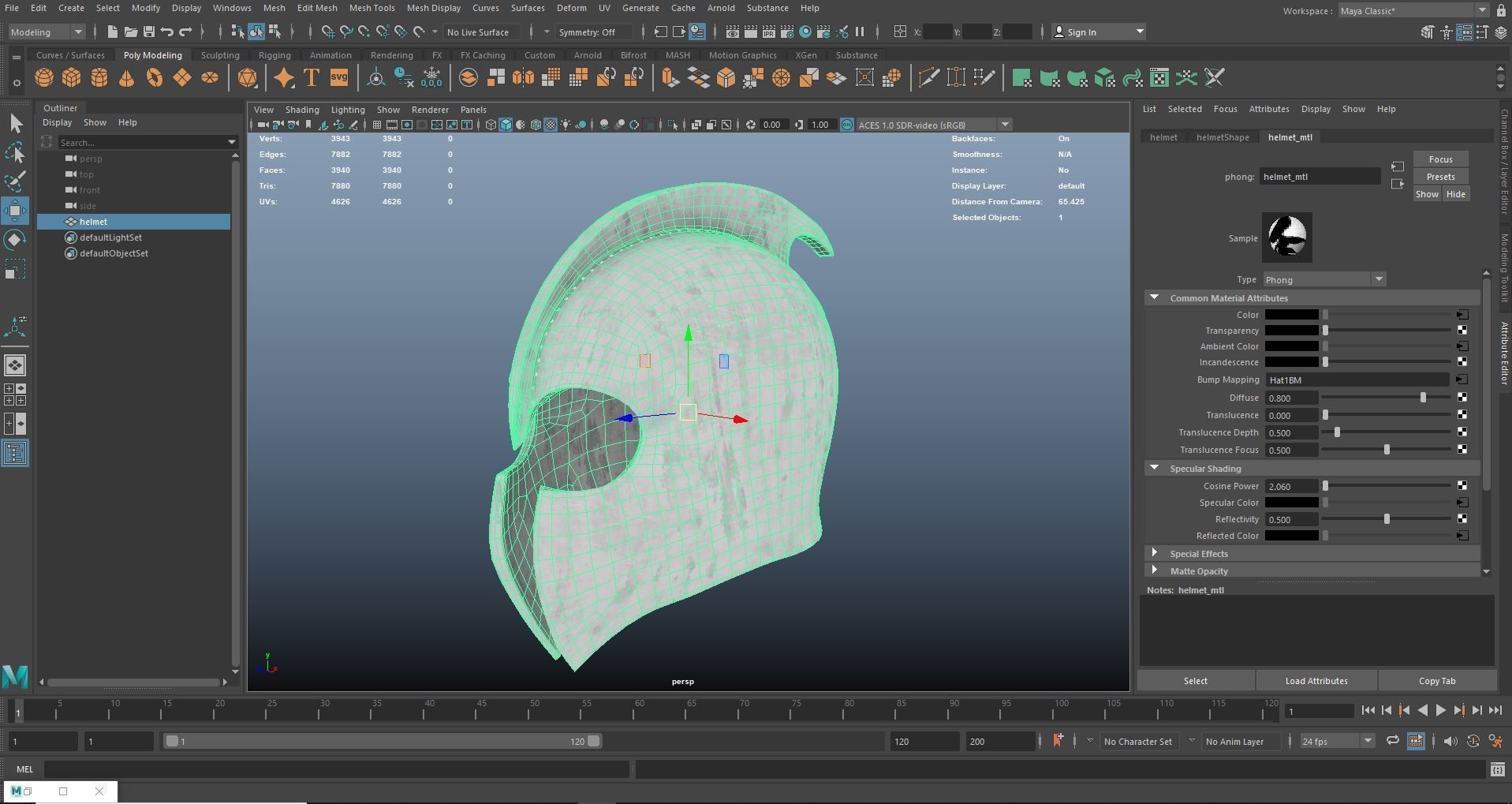Click the Load Attributes button
The height and width of the screenshot is (804, 1512).
pyautogui.click(x=1316, y=681)
